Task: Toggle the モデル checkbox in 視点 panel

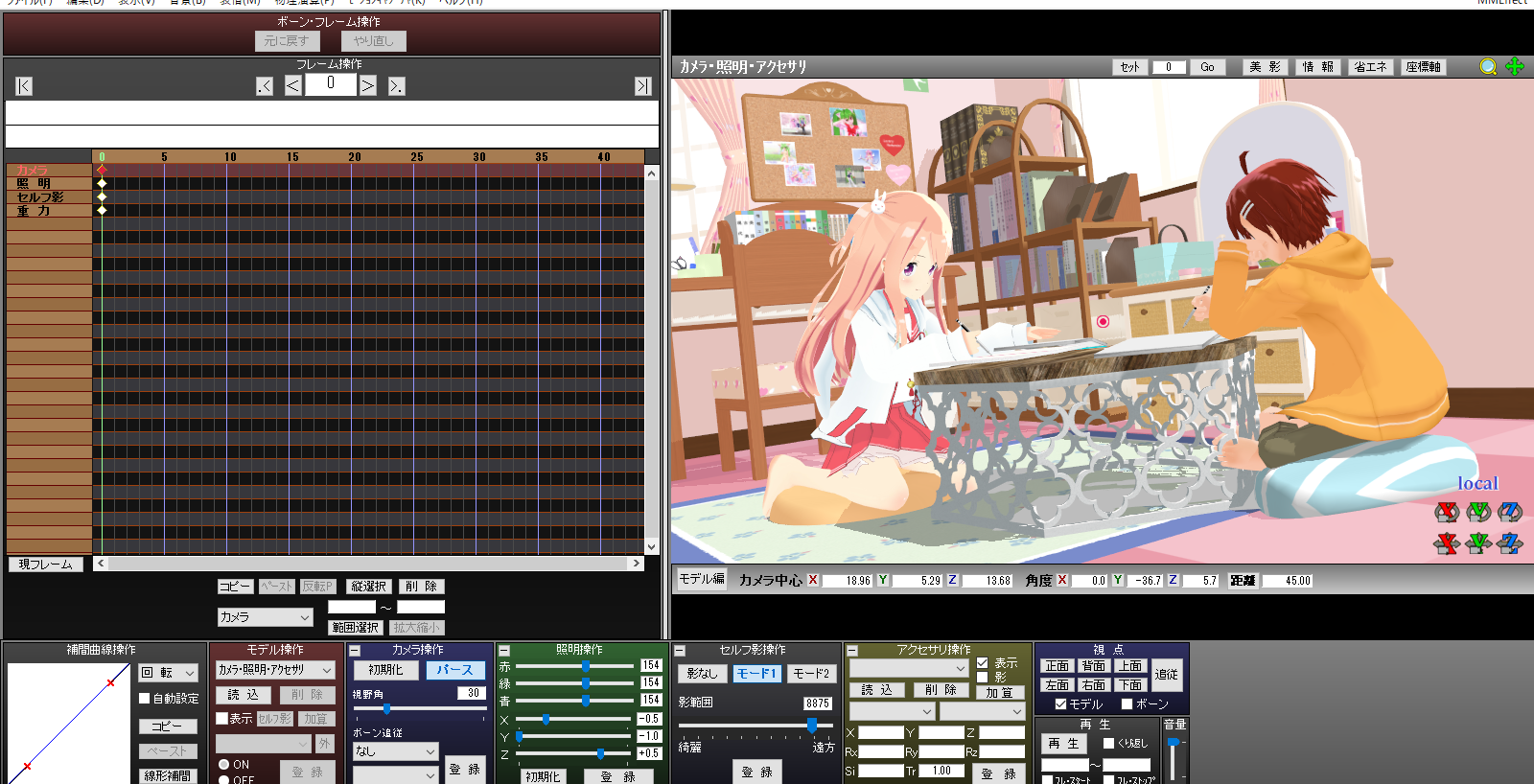Action: (x=1060, y=703)
